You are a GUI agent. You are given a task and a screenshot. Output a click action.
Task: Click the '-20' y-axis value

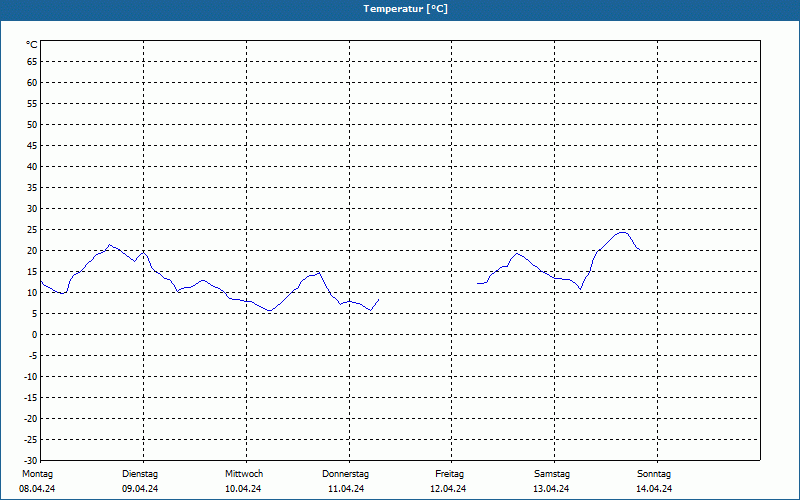pyautogui.click(x=31, y=419)
